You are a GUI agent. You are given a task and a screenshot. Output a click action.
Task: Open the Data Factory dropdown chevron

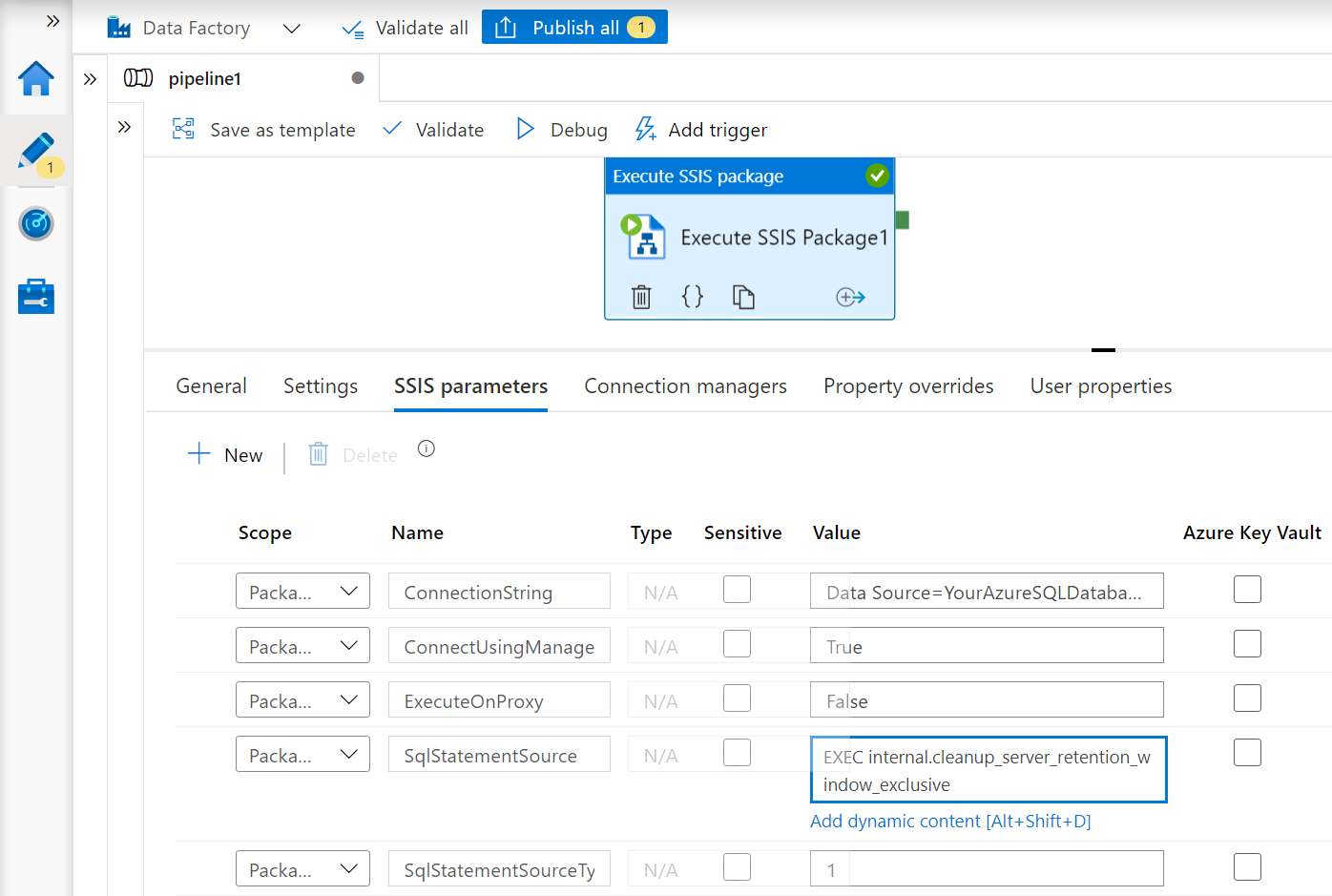click(x=292, y=29)
